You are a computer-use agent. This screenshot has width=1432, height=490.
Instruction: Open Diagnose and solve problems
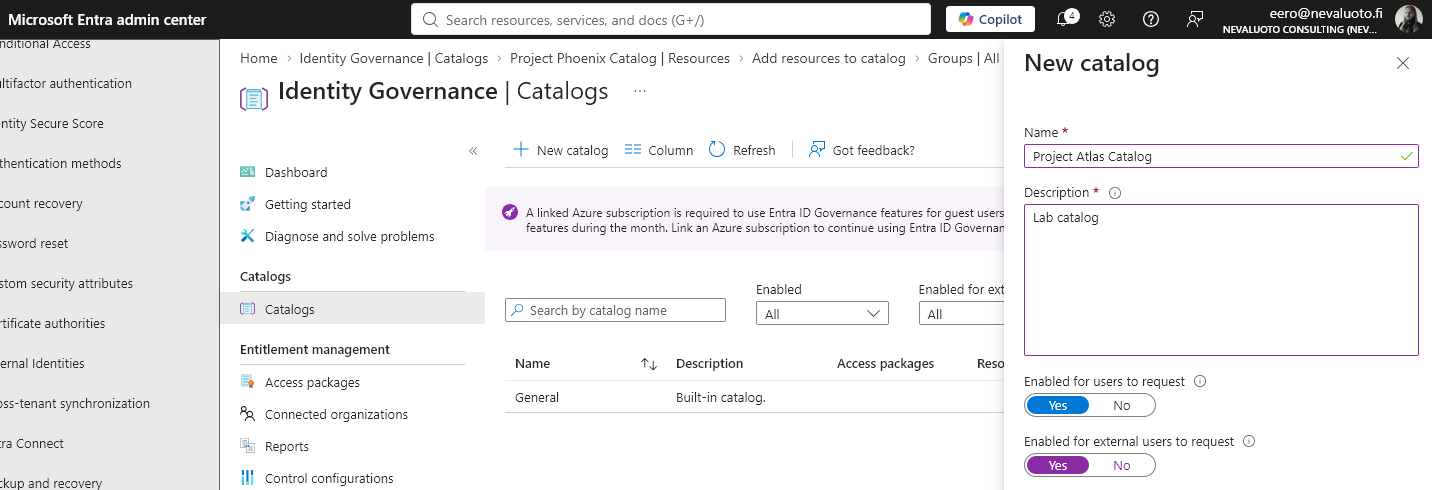point(352,236)
